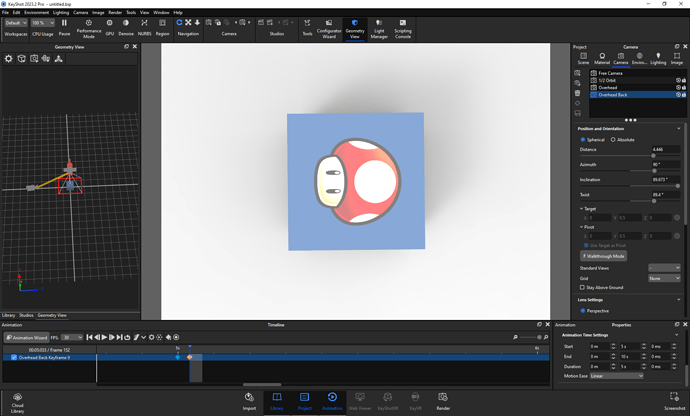
Task: Toggle animation loop playback
Action: tap(127, 337)
